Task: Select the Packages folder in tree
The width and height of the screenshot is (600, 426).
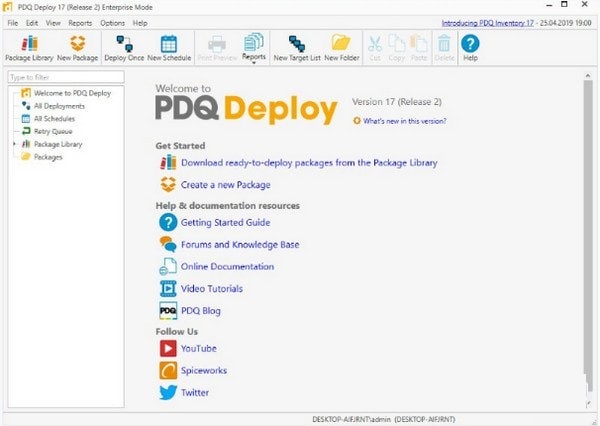Action: coord(48,157)
